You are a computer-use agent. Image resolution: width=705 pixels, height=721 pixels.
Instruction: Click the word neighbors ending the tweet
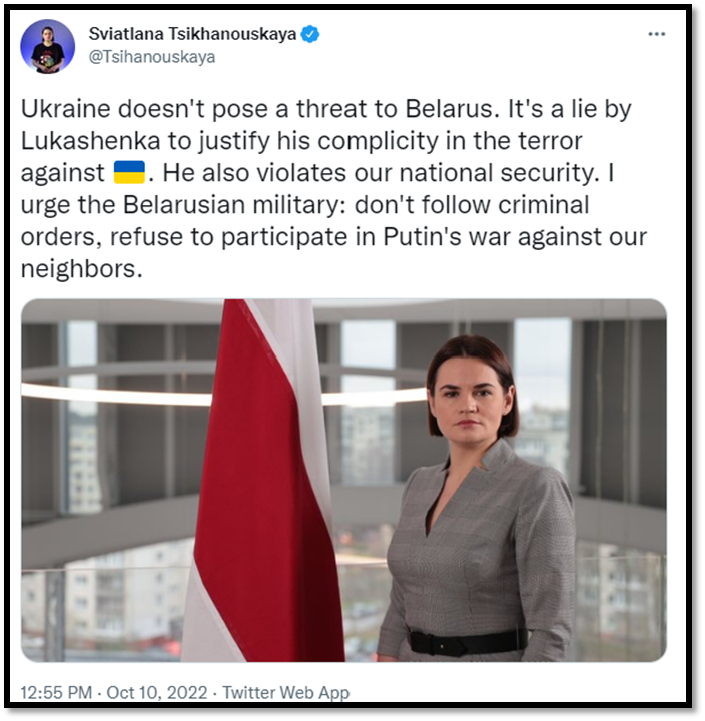click(81, 269)
